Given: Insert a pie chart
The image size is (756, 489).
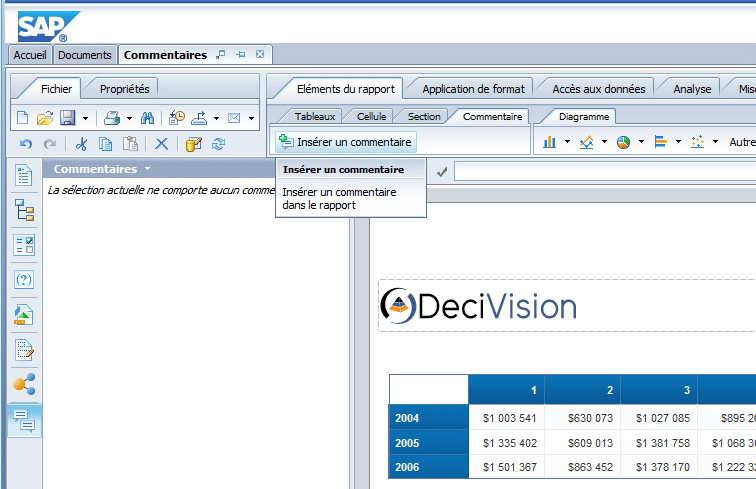Looking at the screenshot, I should pyautogui.click(x=623, y=142).
